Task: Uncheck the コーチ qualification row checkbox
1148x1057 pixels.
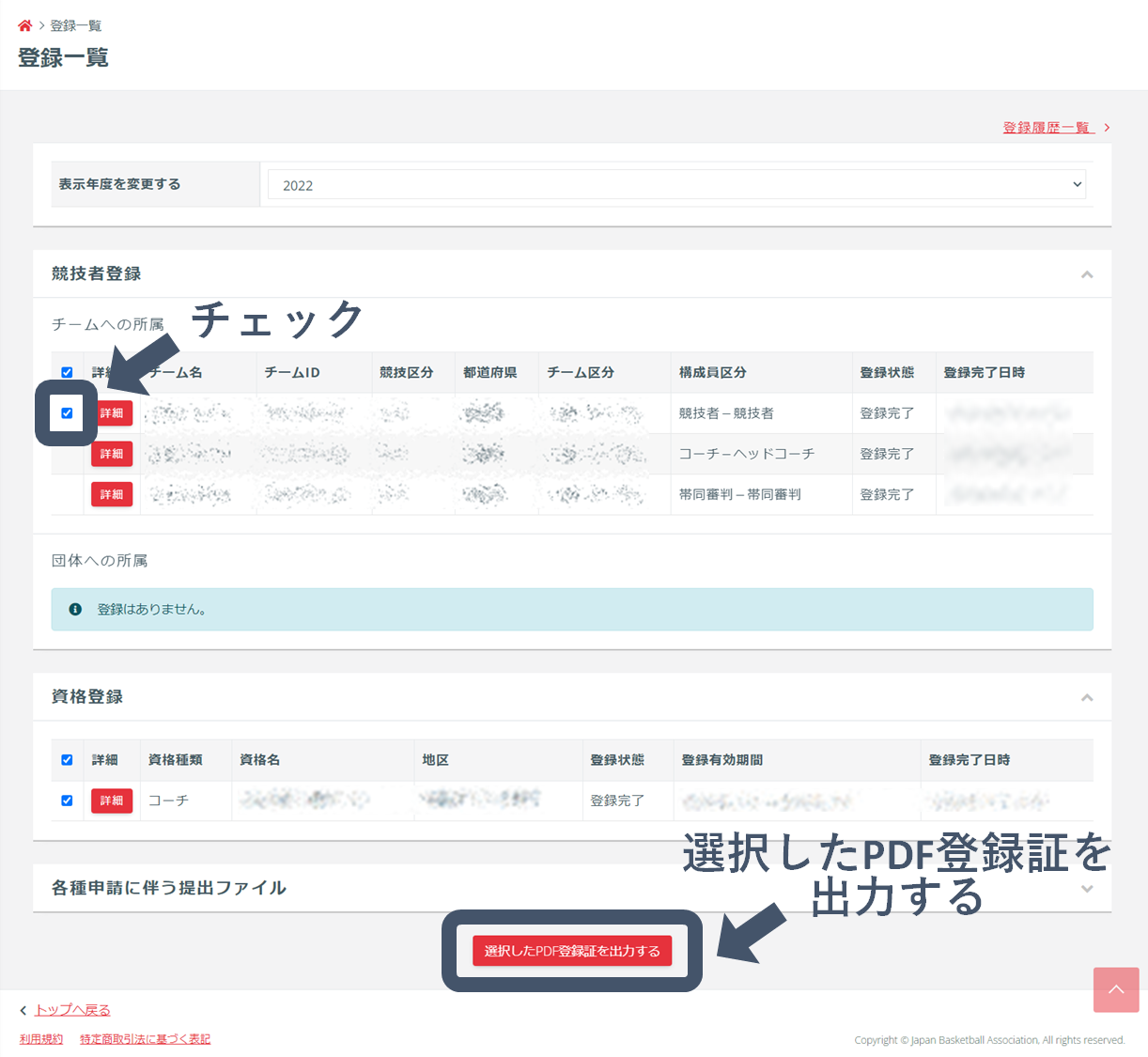Action: click(x=67, y=801)
